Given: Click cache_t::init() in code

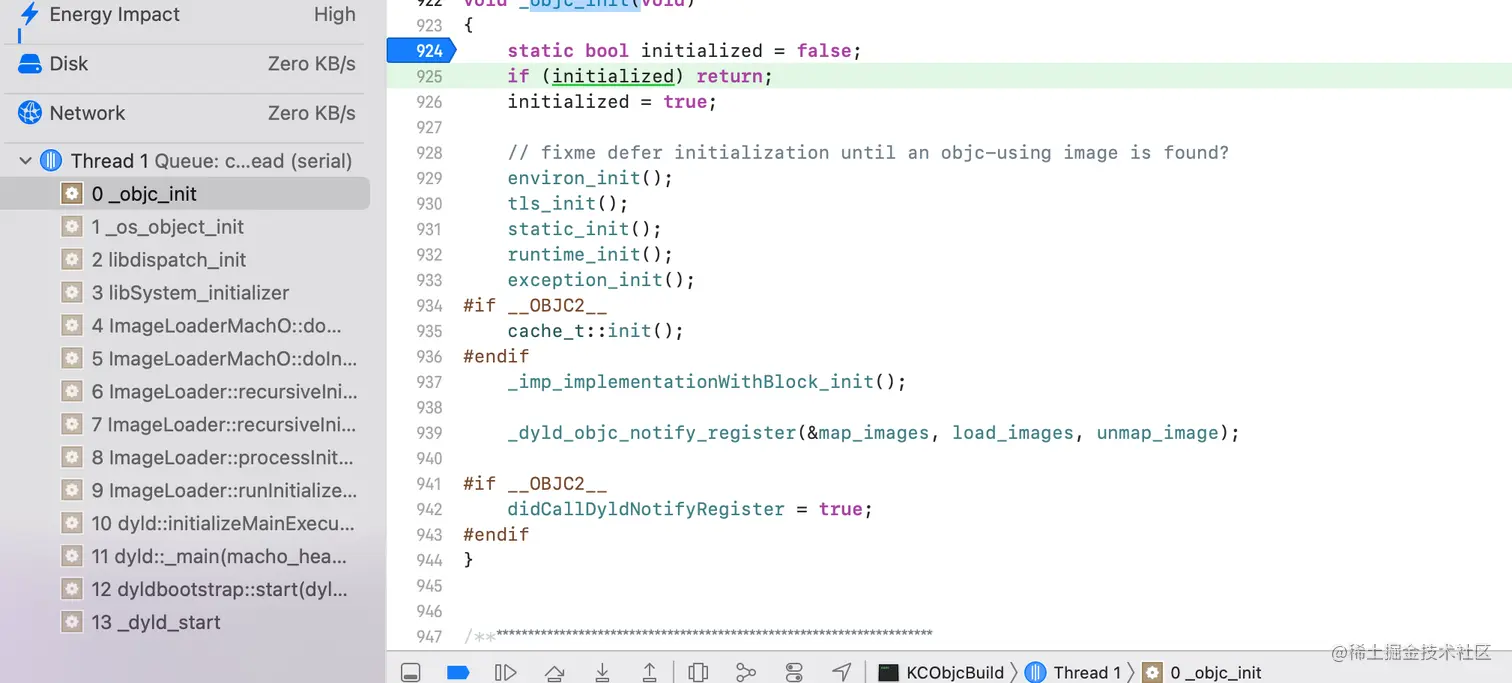Looking at the screenshot, I should pos(596,331).
